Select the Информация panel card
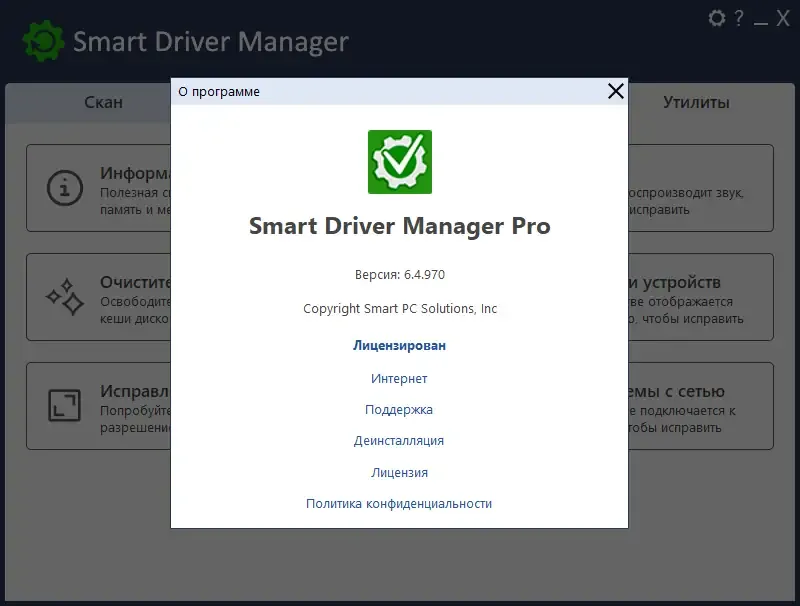This screenshot has width=800, height=606. (x=100, y=190)
